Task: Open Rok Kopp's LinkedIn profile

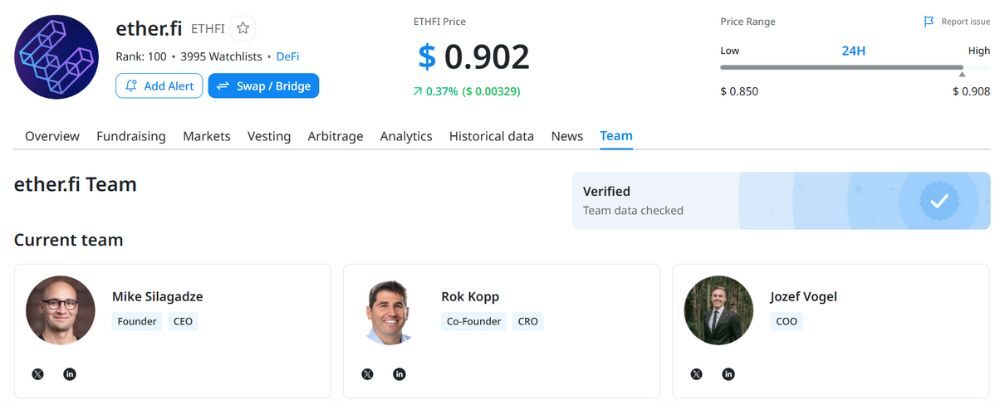Action: point(399,374)
